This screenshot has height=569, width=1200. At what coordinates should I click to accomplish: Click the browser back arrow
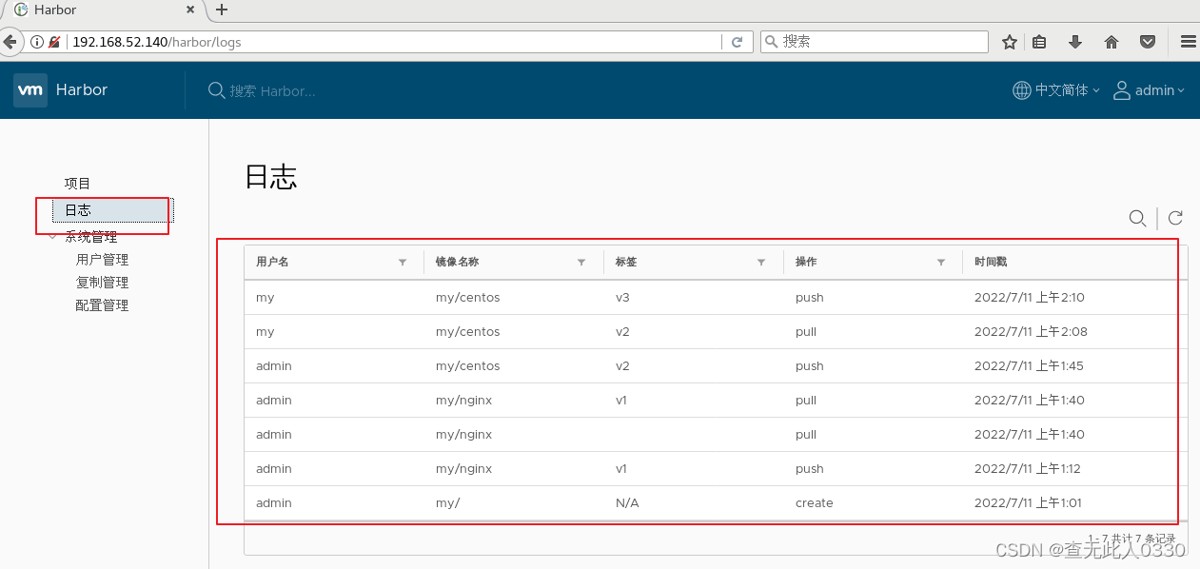(11, 42)
